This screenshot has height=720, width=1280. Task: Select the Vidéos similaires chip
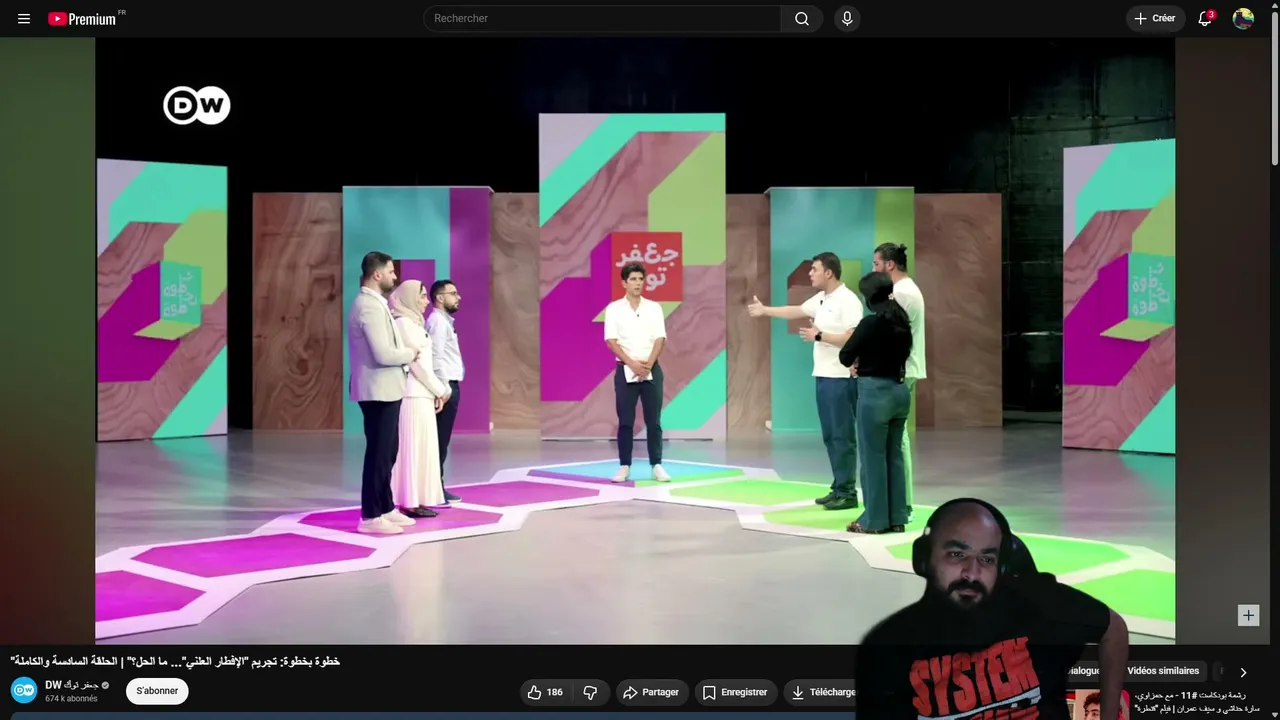1163,671
